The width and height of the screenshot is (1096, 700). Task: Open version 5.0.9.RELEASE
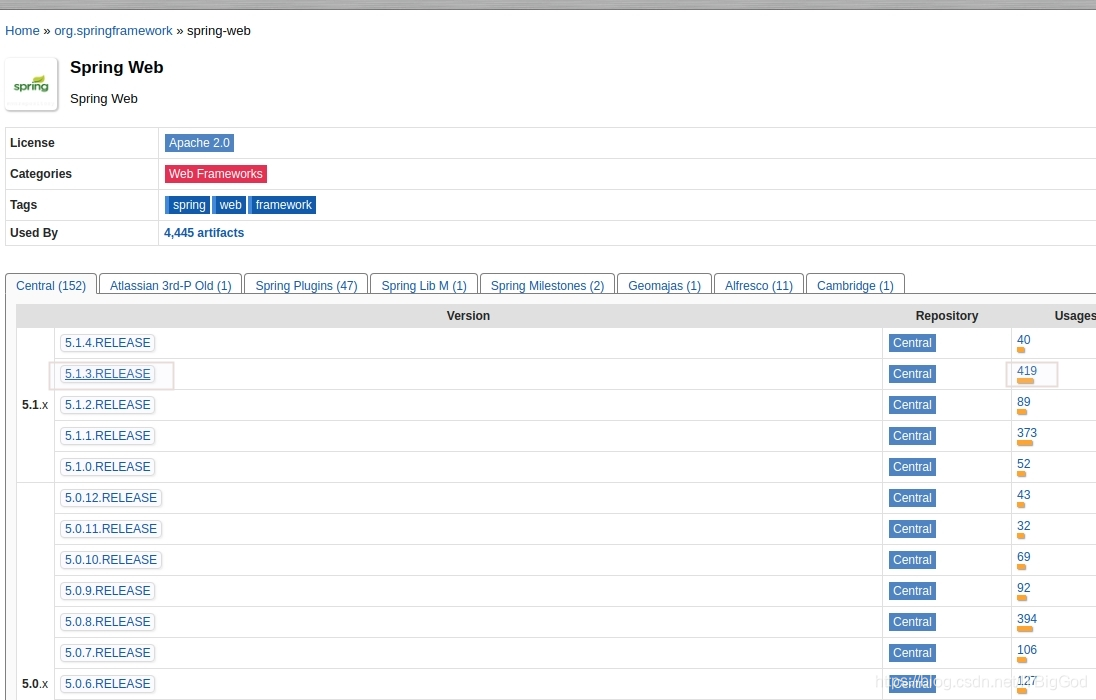[x=108, y=591]
